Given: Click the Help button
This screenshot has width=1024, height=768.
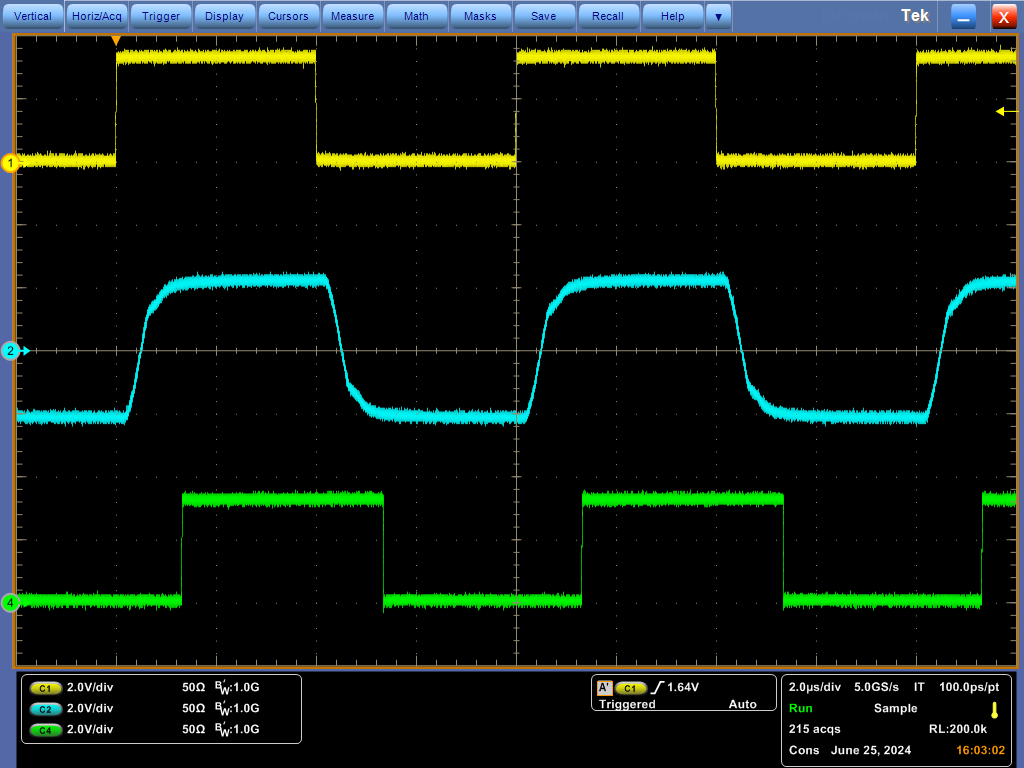Looking at the screenshot, I should click(x=672, y=15).
